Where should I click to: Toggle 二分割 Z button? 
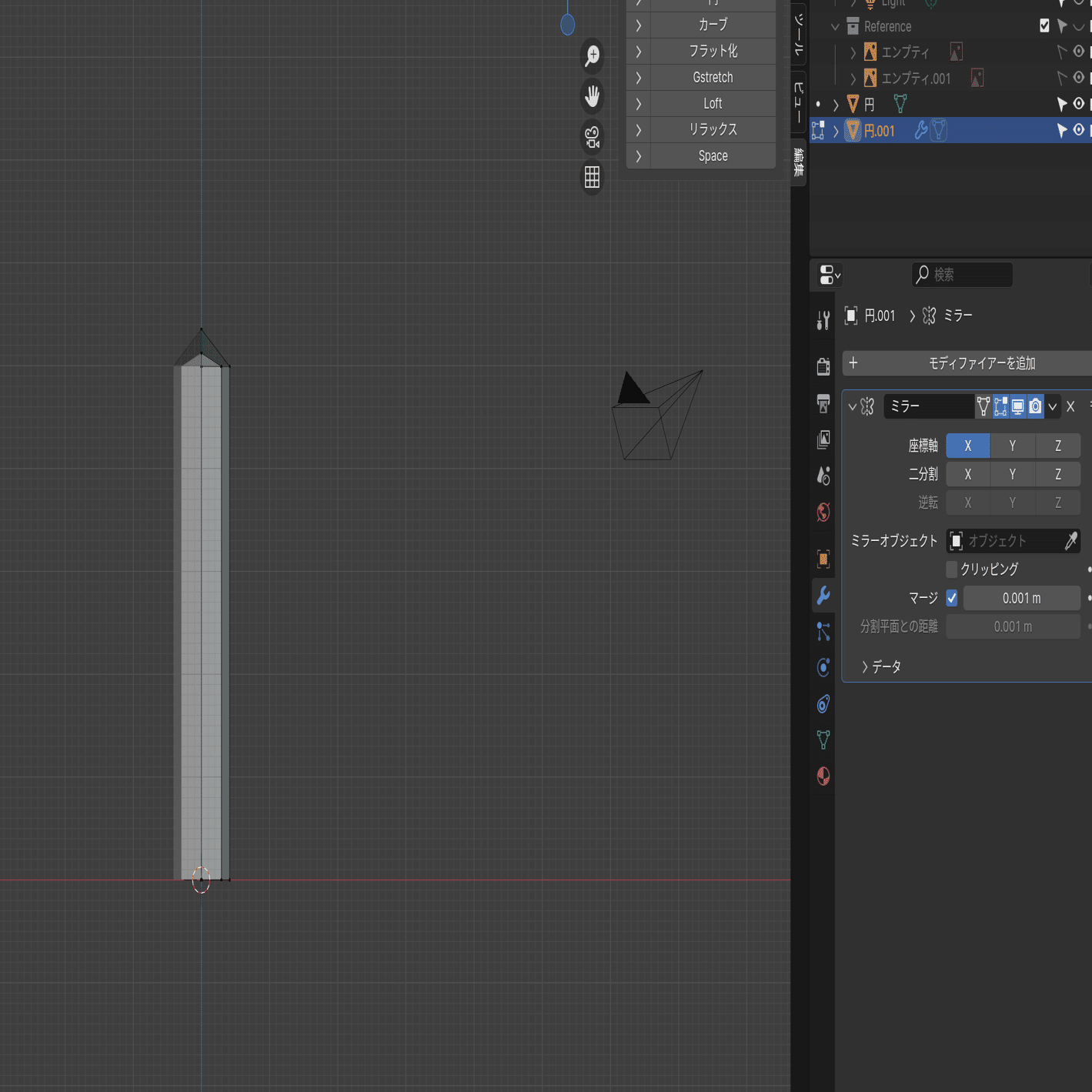(x=1058, y=474)
